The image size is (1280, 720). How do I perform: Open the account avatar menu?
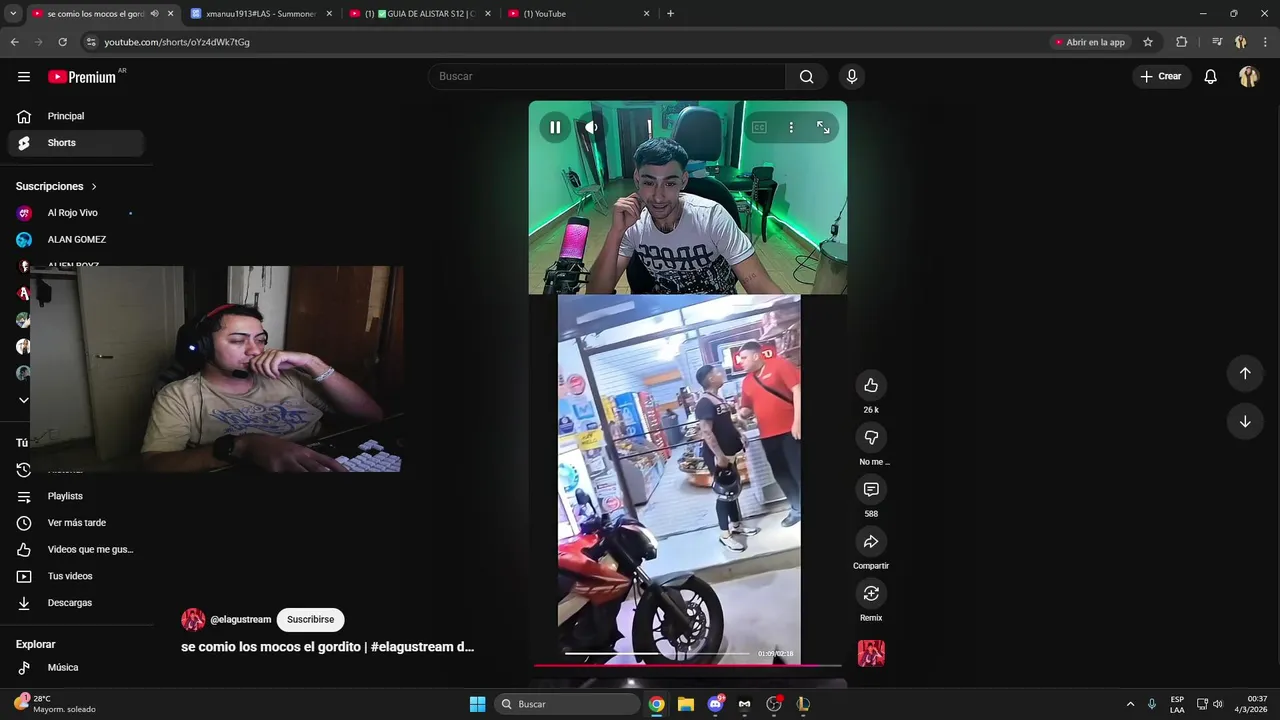pyautogui.click(x=1248, y=76)
